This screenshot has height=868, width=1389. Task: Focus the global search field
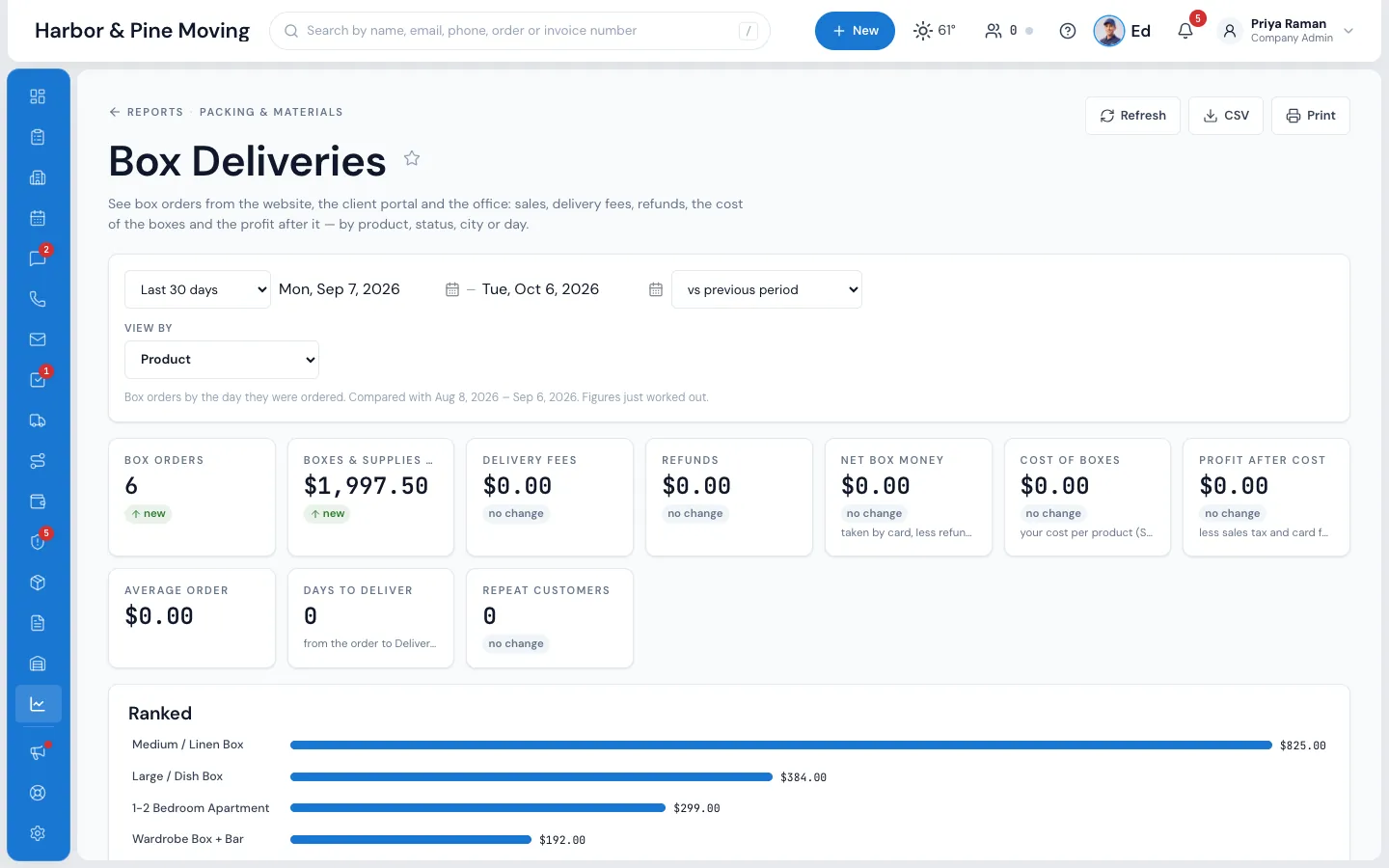(x=520, y=31)
